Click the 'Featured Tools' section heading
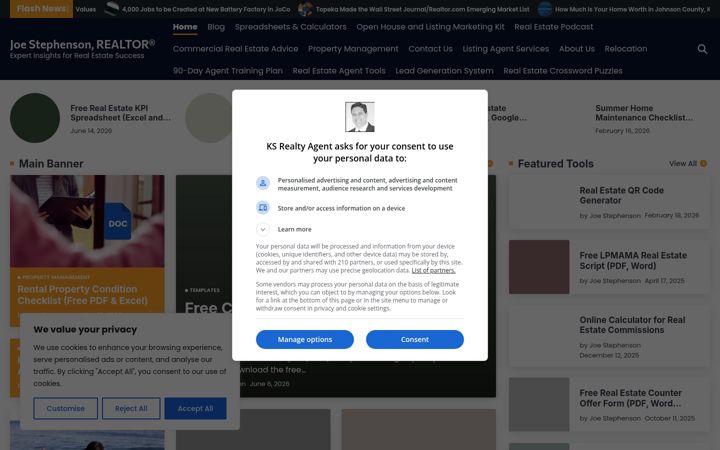The height and width of the screenshot is (450, 720). pos(556,163)
